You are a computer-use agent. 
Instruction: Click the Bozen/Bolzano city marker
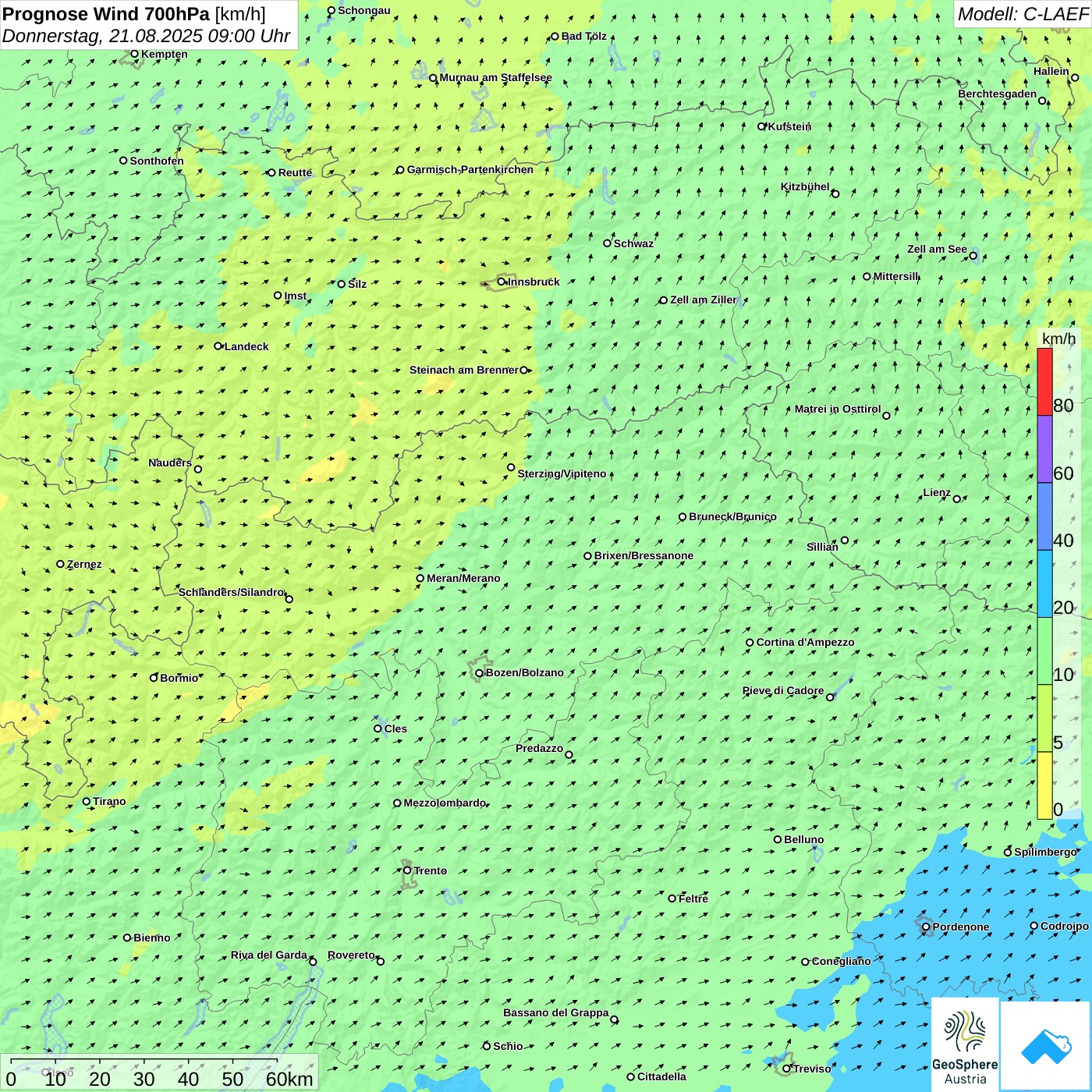[480, 673]
